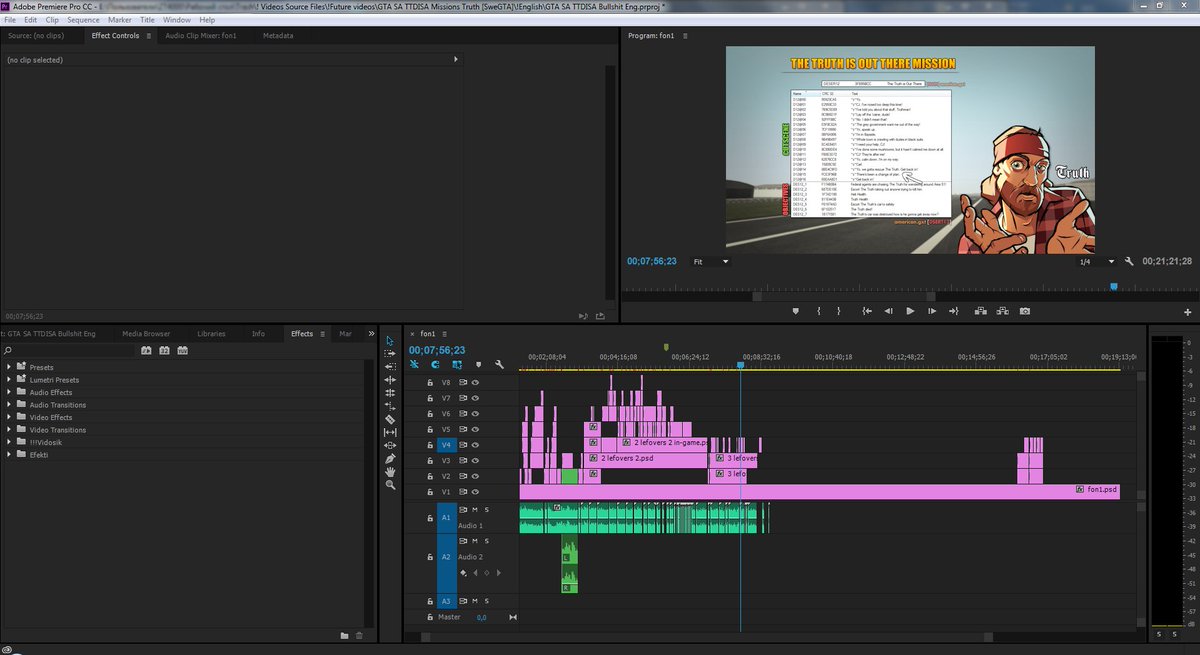Hide track V8 output eye
The height and width of the screenshot is (655, 1200).
pos(476,382)
